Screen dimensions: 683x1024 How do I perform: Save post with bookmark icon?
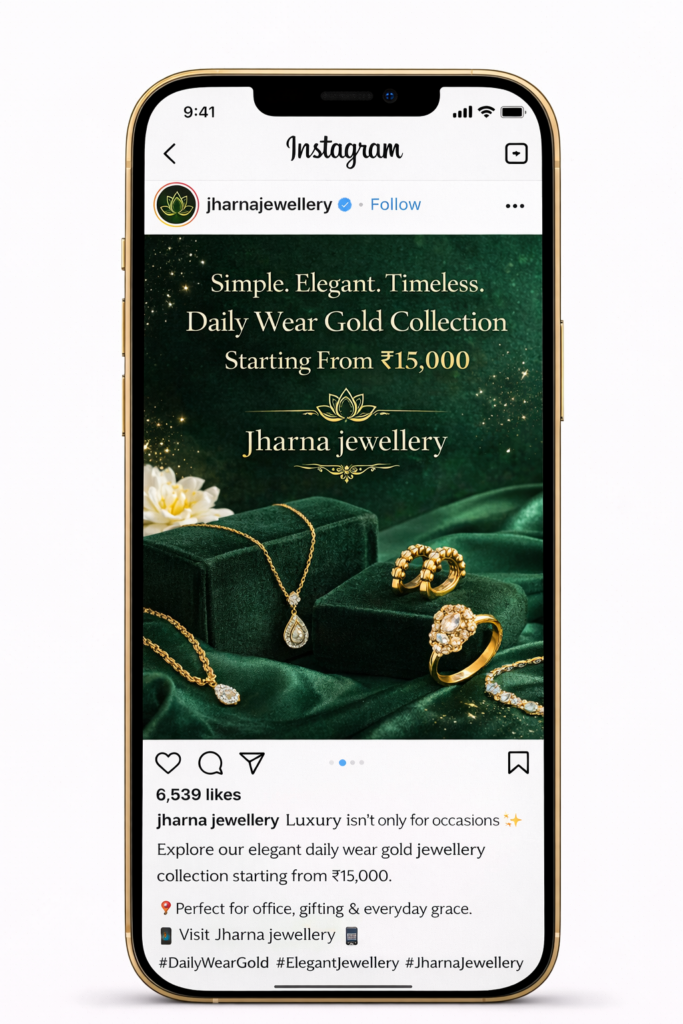click(518, 762)
